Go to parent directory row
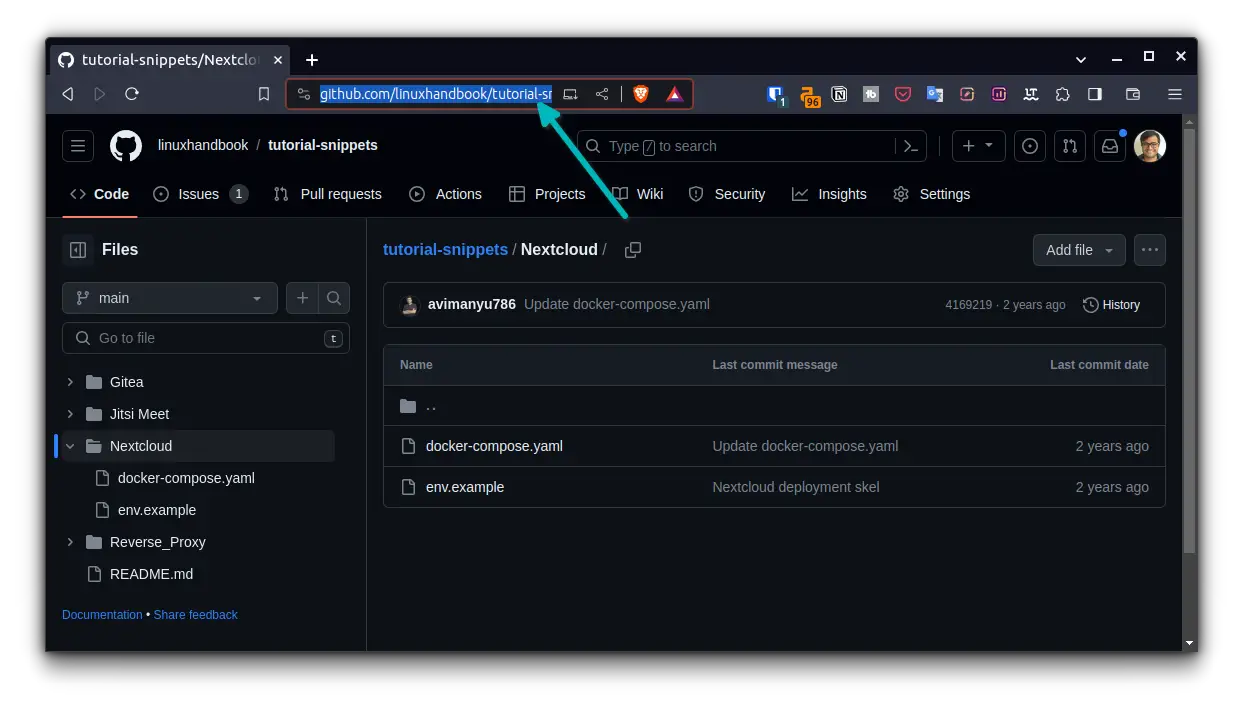The image size is (1243, 715). (x=774, y=406)
